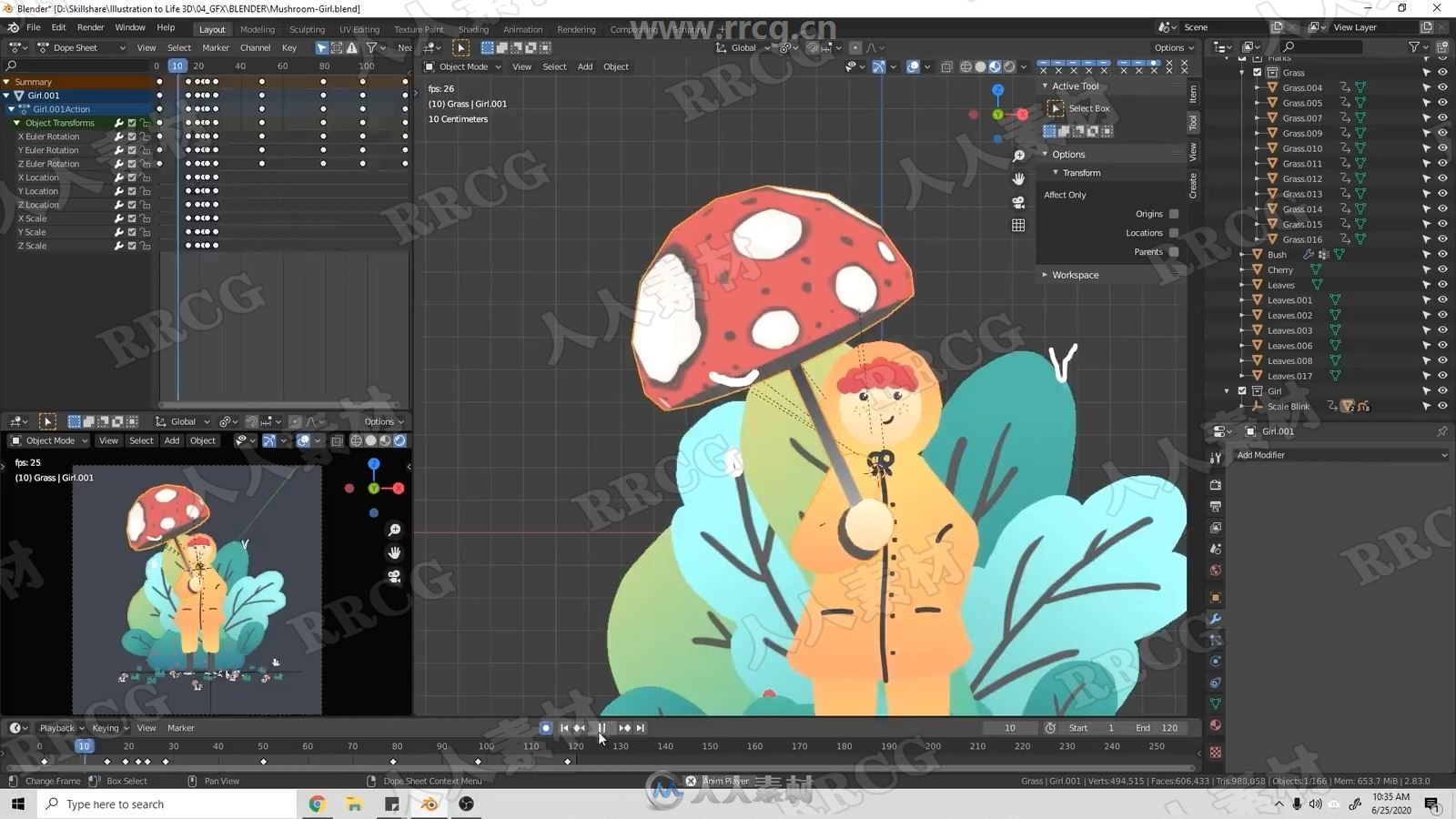Toggle camera view gizmo in main viewport

(x=1018, y=202)
